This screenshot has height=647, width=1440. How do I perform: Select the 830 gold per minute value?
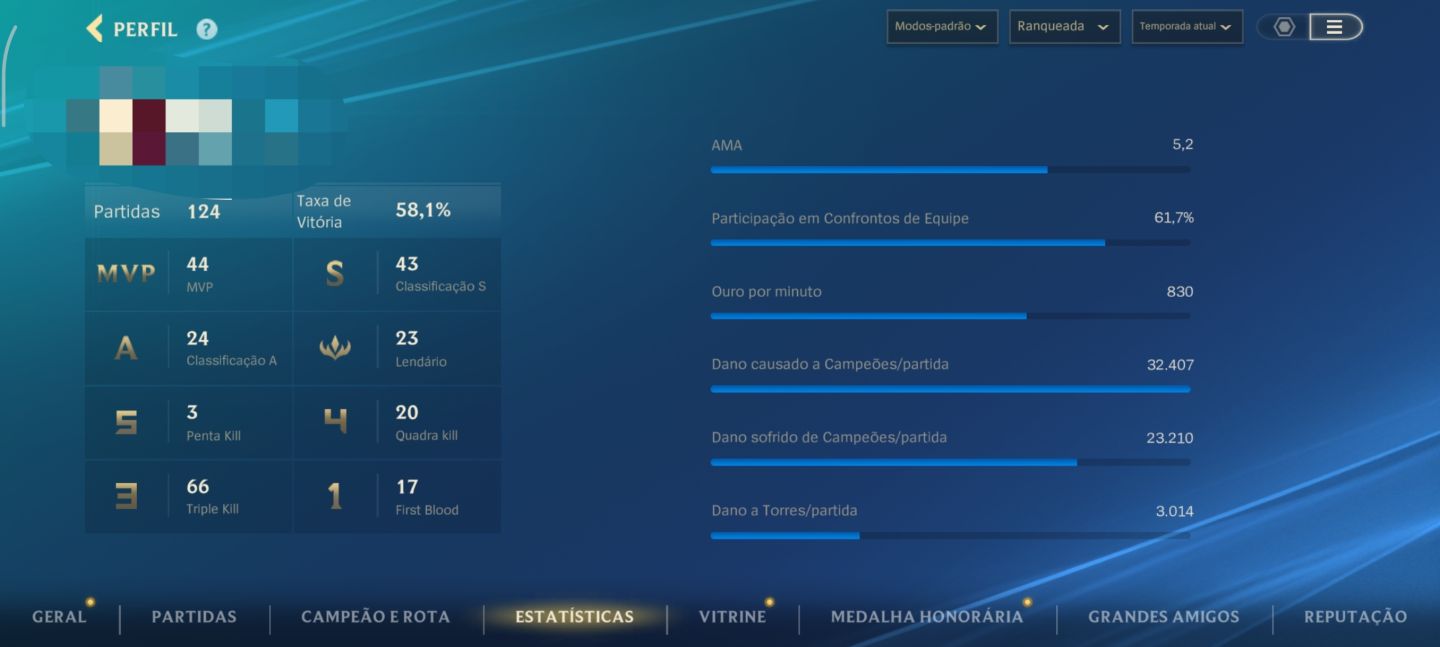point(1180,291)
